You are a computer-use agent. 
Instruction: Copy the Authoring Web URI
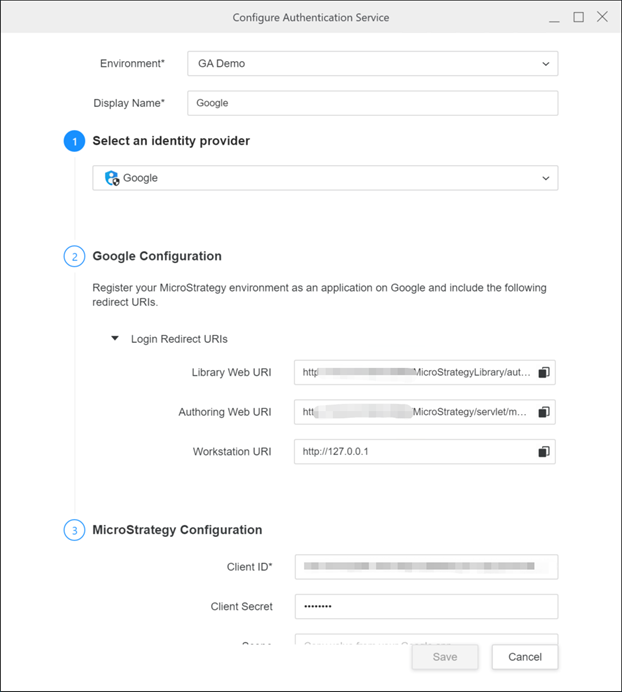544,412
